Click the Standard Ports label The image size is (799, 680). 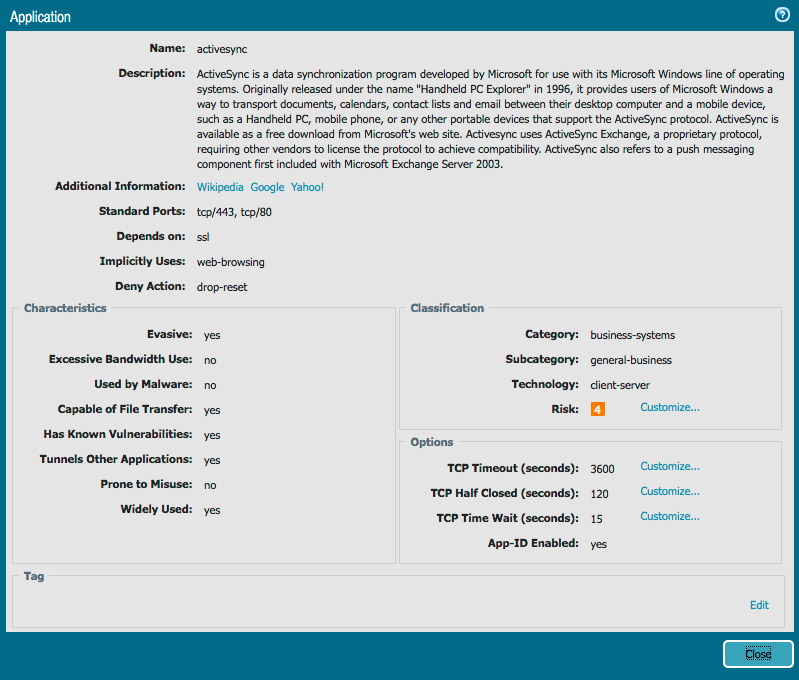pos(142,211)
